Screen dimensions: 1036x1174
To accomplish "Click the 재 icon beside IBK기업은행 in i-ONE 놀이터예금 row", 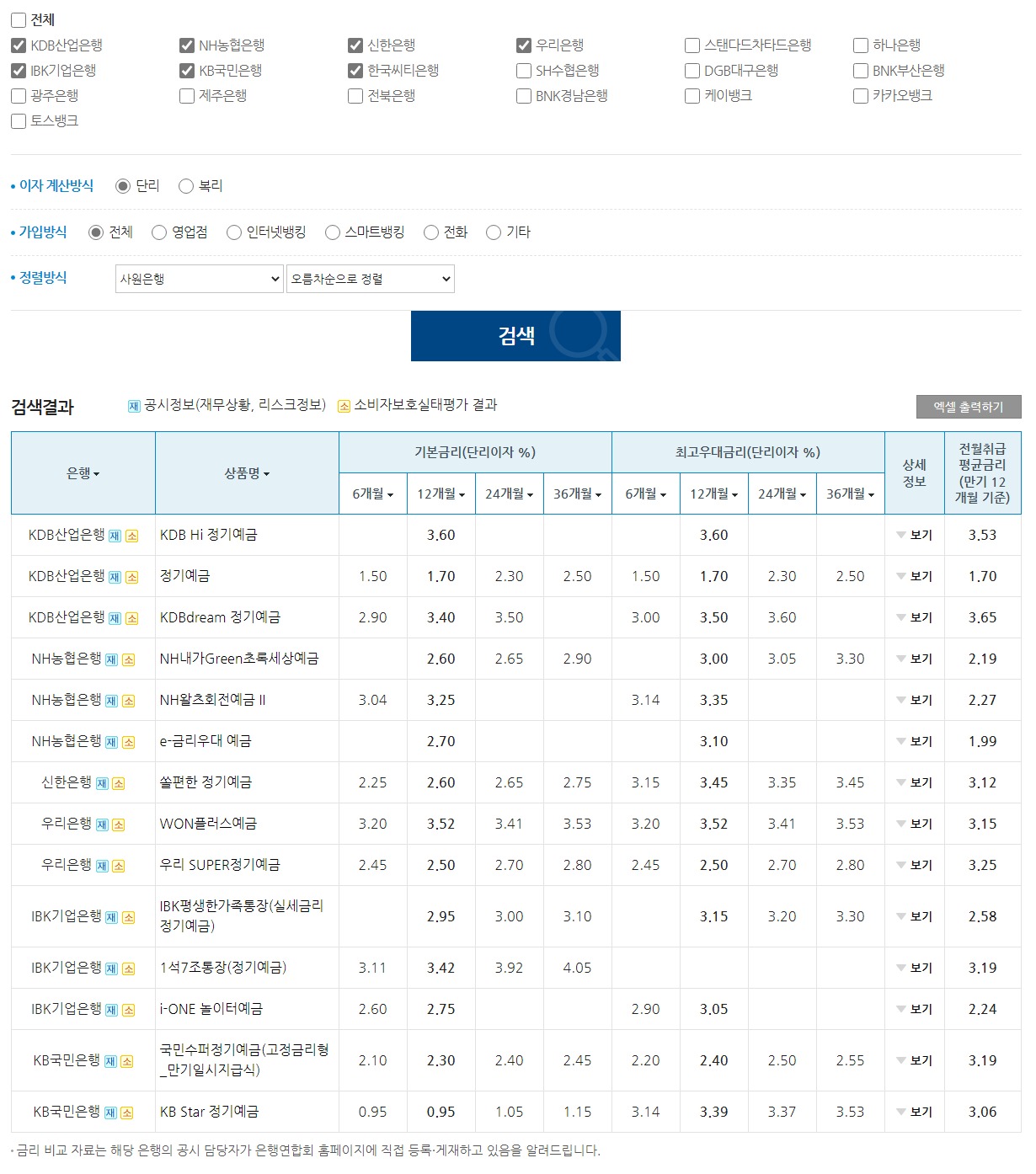I will [110, 1009].
